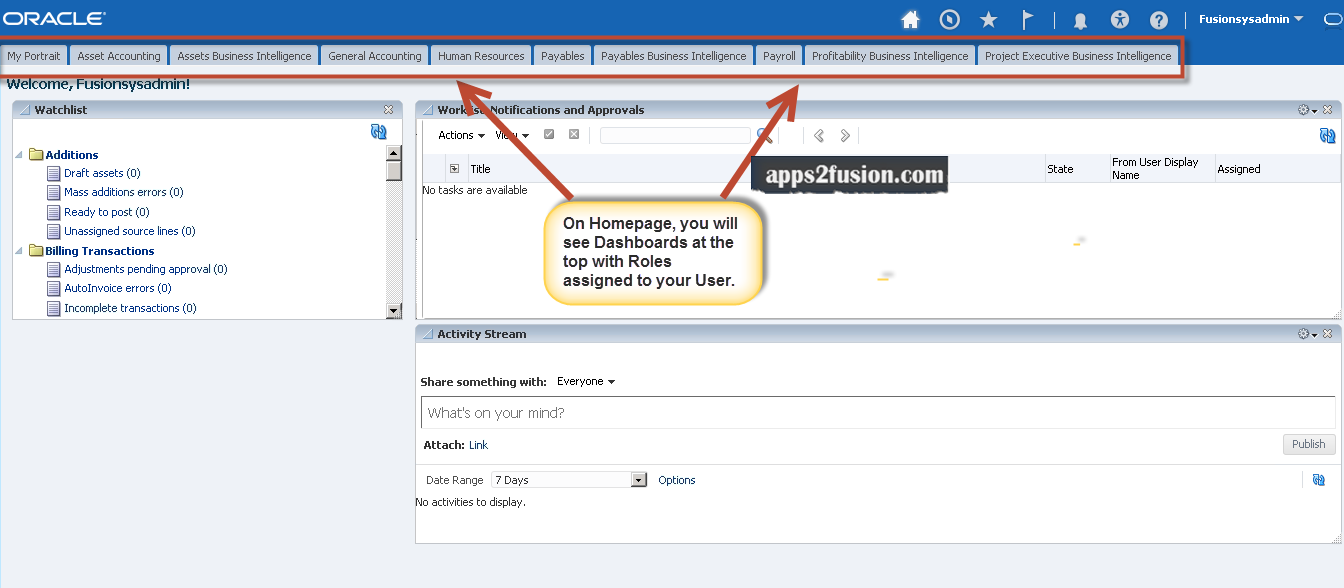1344x588 pixels.
Task: Collapse the Activity Stream panel header triangle
Action: point(427,334)
